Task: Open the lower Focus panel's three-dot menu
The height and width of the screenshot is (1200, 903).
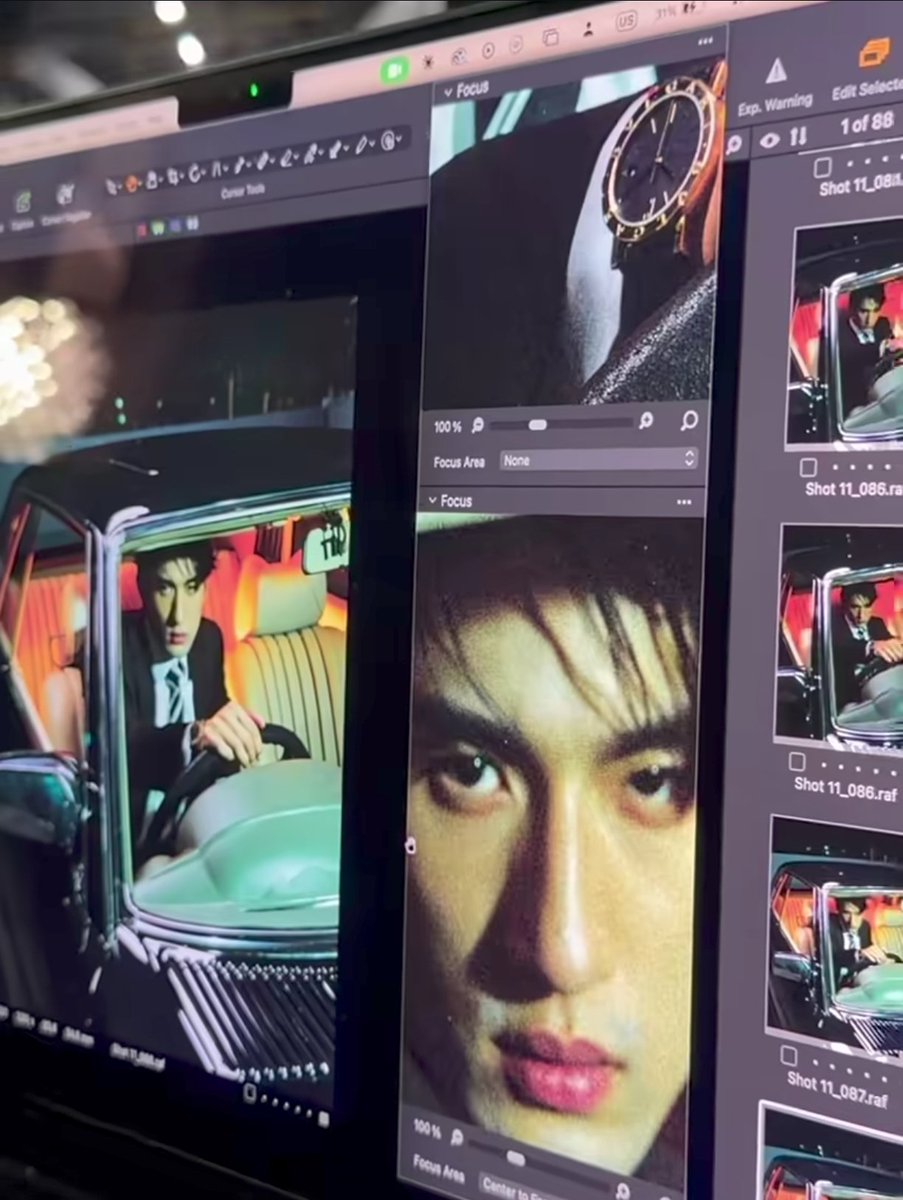Action: (684, 502)
